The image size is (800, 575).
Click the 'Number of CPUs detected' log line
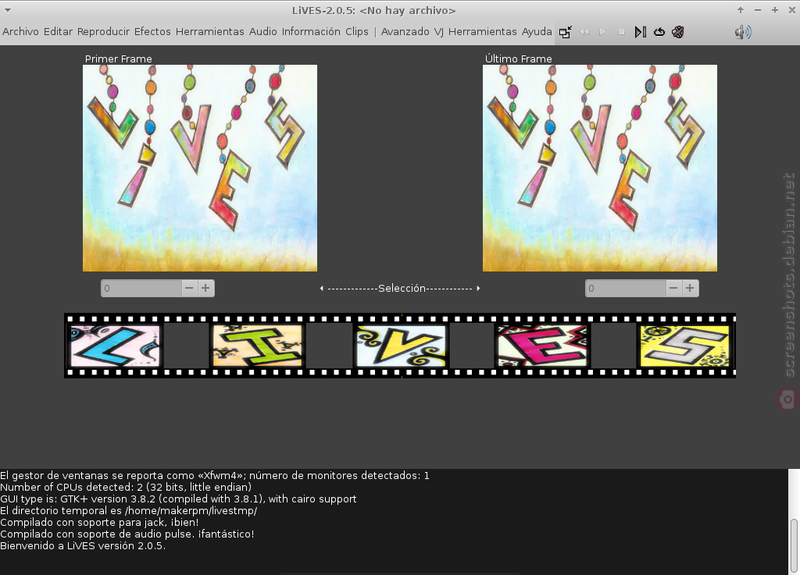[126, 487]
